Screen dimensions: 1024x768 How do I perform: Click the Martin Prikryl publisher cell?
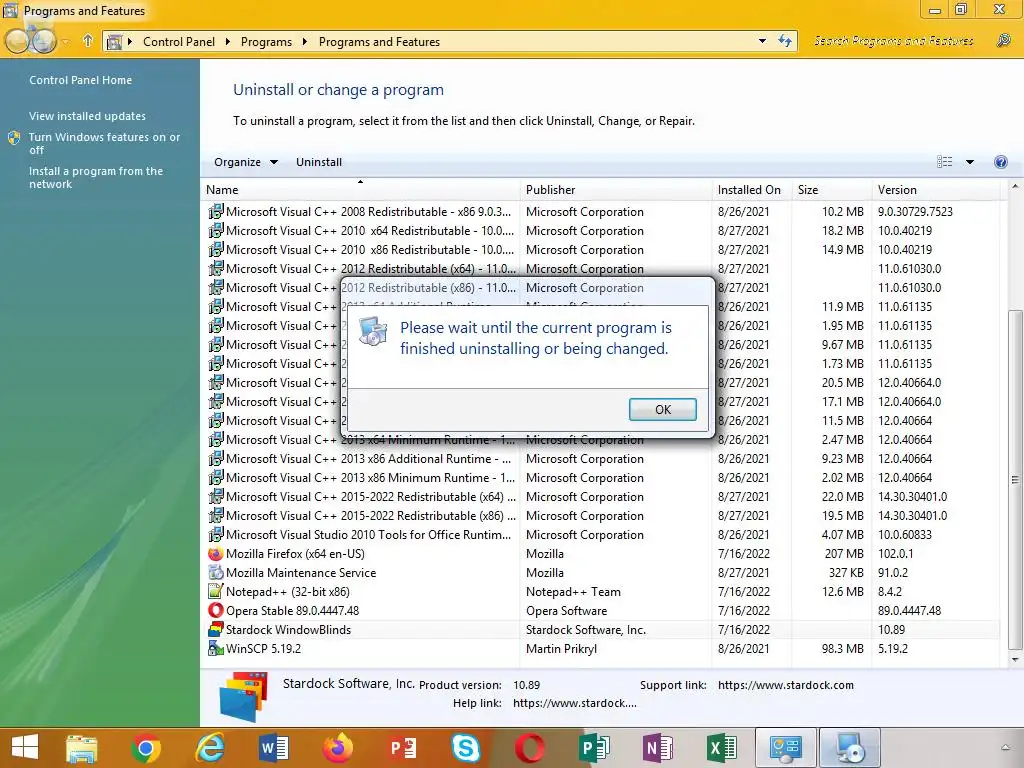(x=561, y=648)
